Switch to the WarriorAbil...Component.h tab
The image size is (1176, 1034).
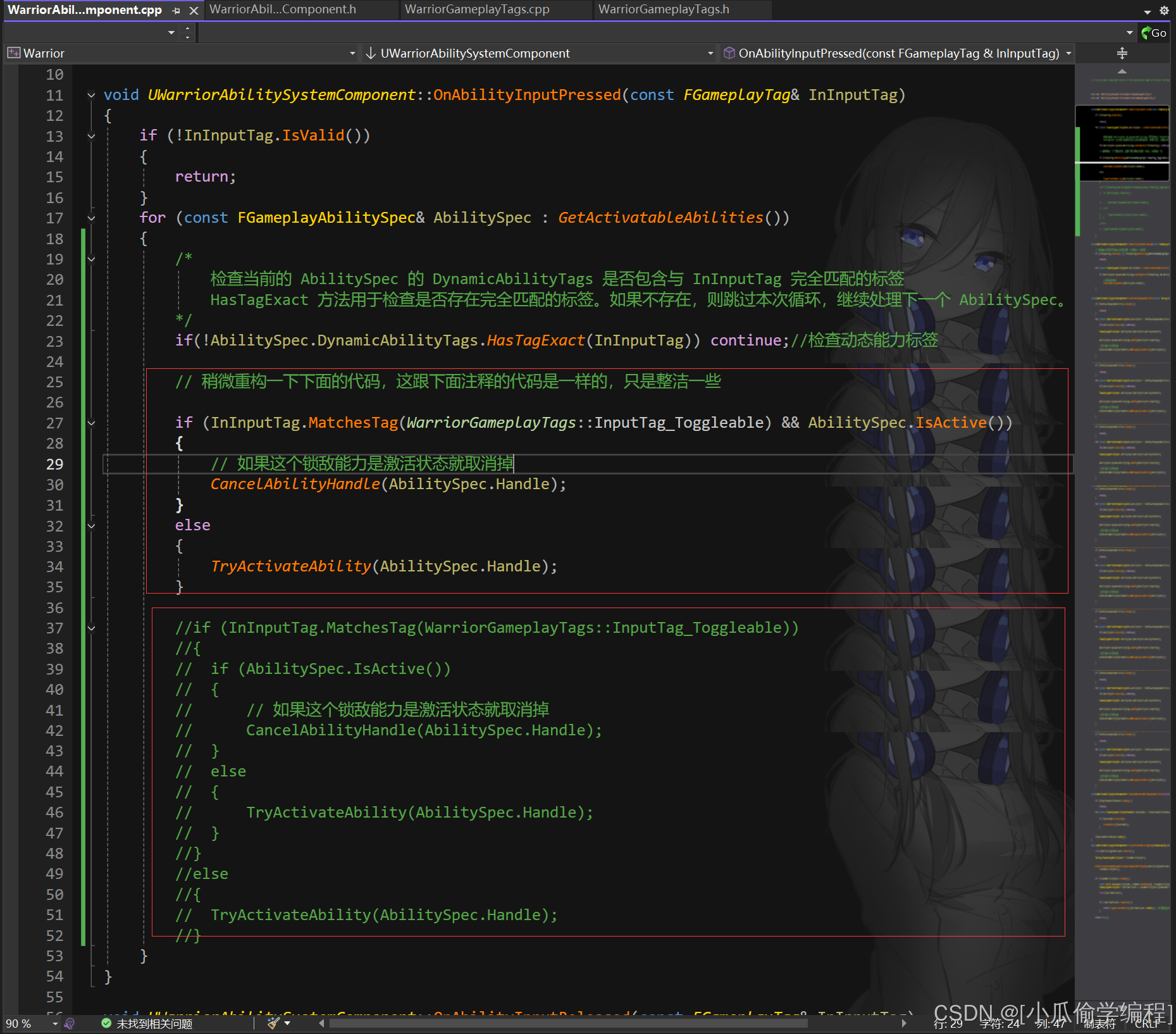pos(283,9)
